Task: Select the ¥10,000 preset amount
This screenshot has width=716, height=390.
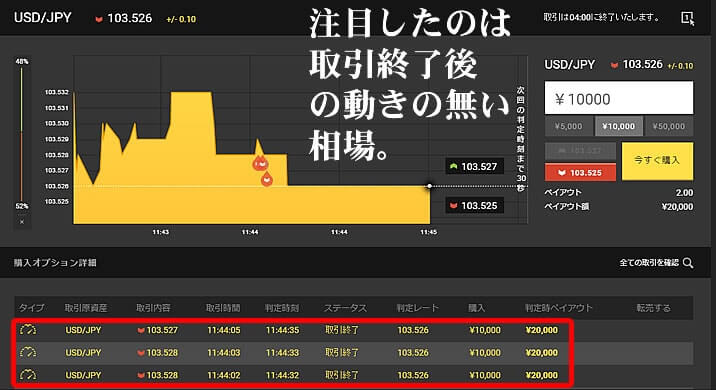Action: (618, 126)
